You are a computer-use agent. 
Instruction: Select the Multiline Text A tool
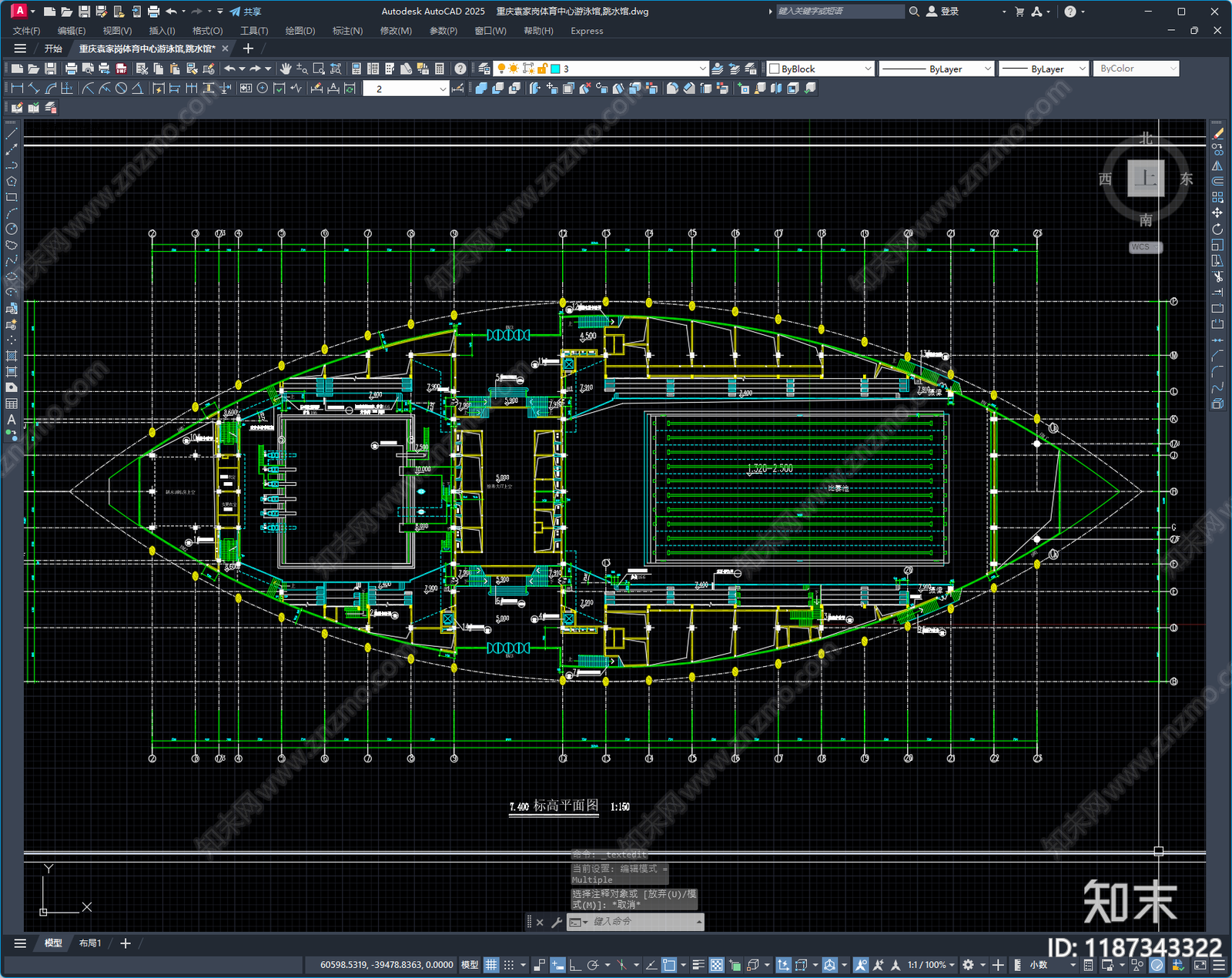[x=12, y=420]
